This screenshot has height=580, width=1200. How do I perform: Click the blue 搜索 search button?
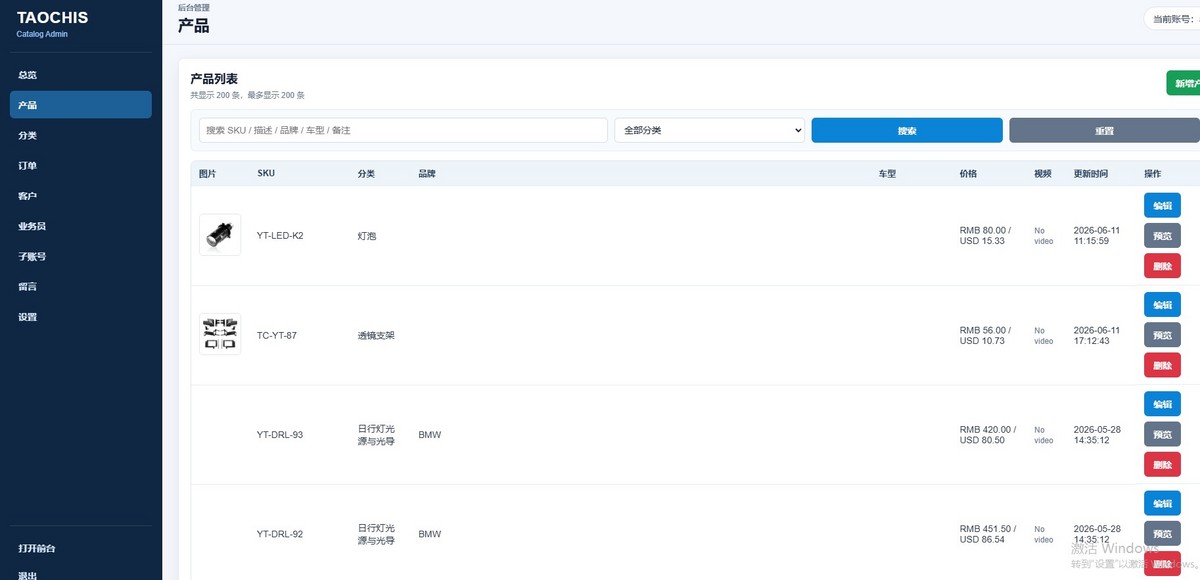[907, 131]
